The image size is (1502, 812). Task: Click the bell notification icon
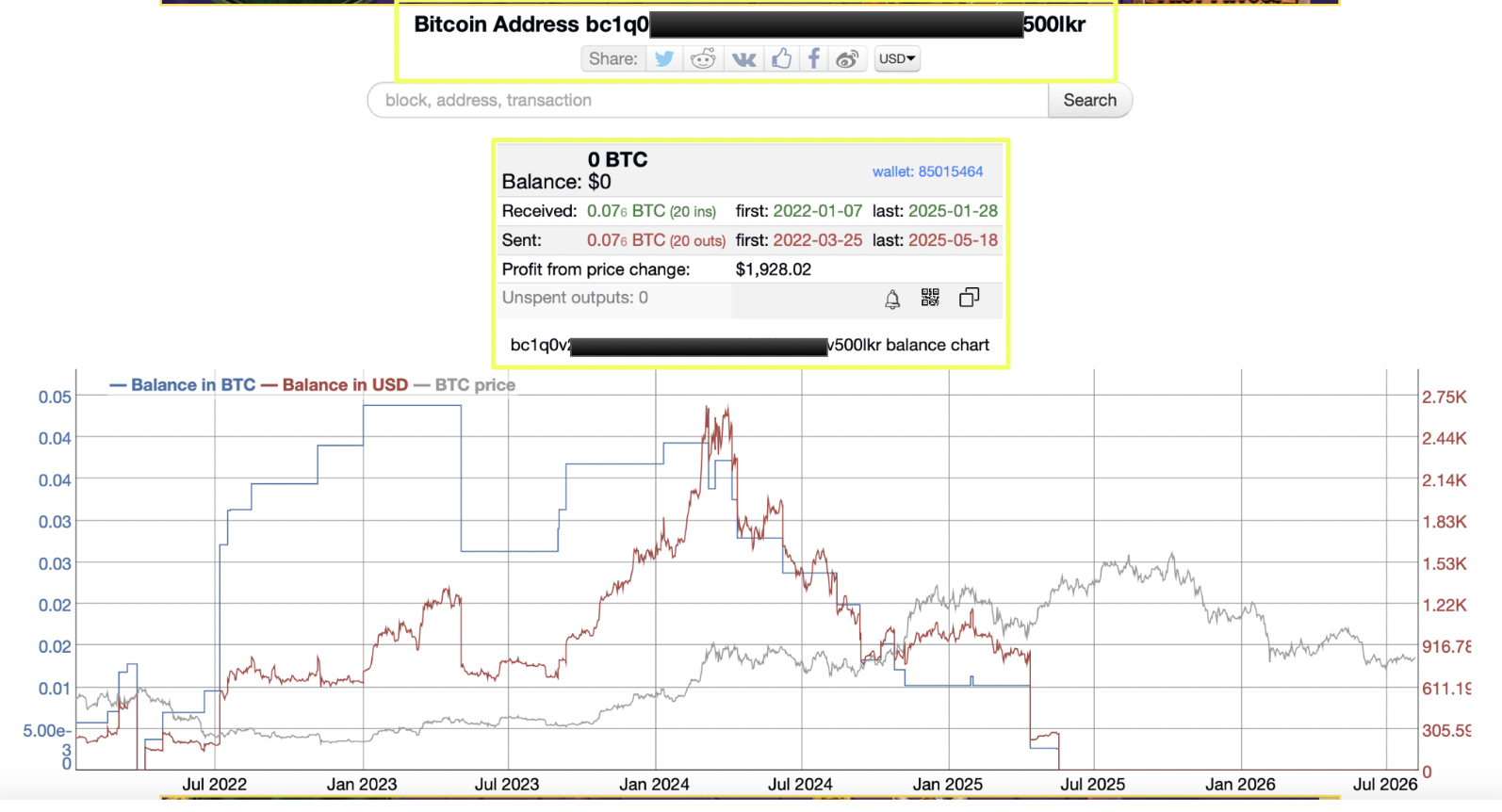[892, 299]
